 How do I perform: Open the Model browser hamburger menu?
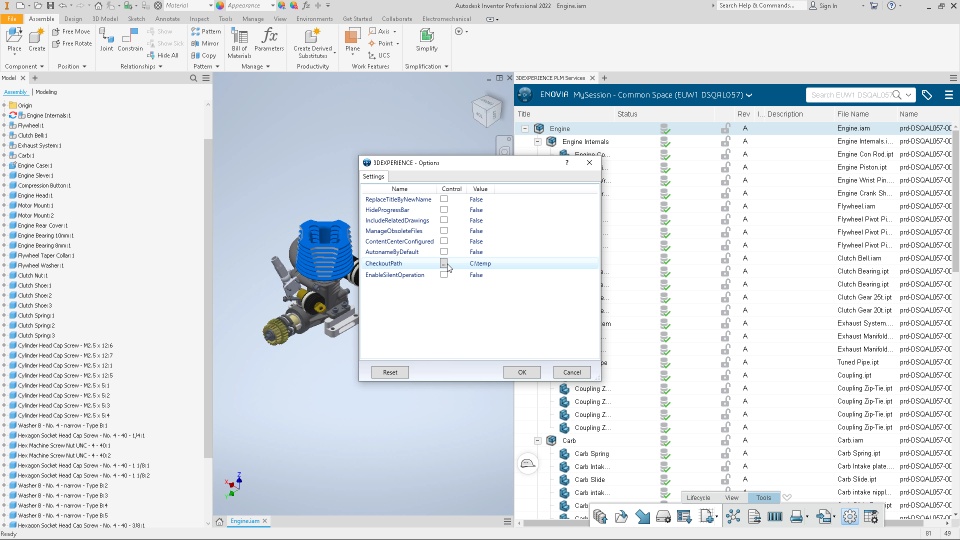coord(206,78)
